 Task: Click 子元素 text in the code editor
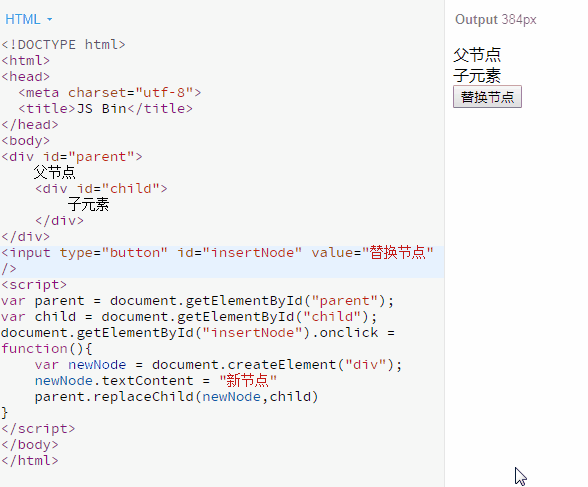[88, 205]
